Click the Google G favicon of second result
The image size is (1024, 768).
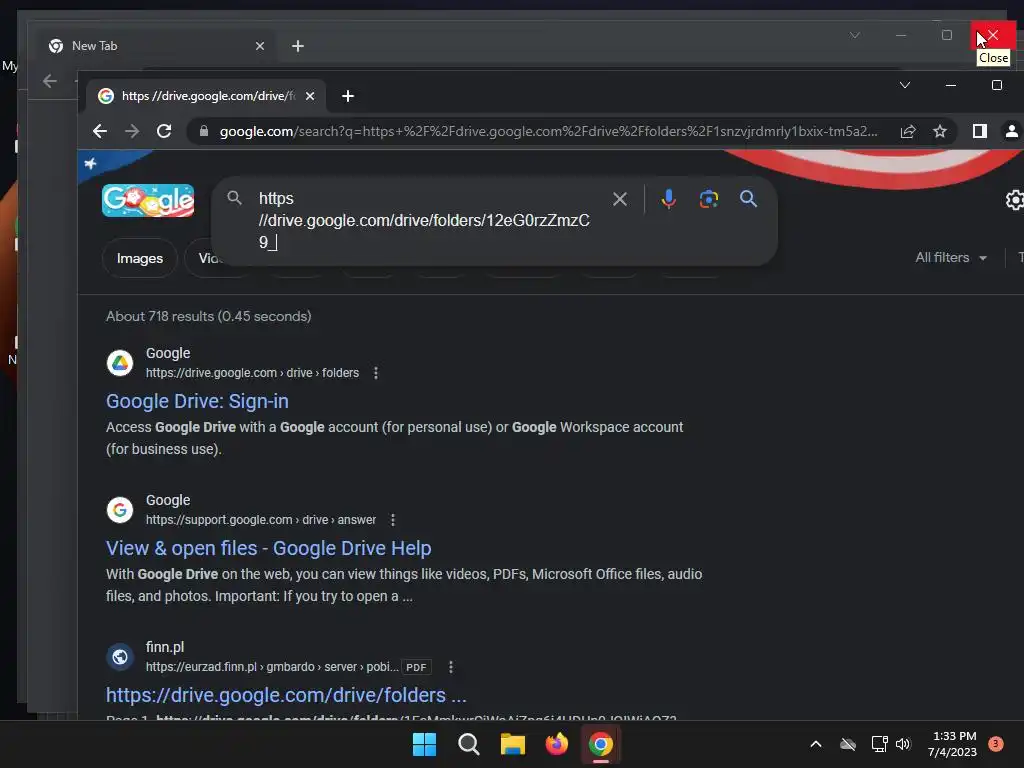[x=120, y=510]
